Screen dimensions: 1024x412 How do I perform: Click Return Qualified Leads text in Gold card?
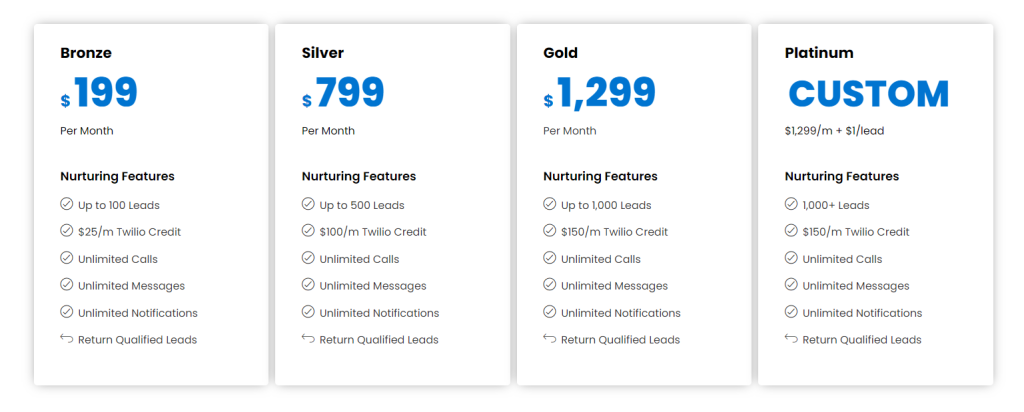point(620,340)
